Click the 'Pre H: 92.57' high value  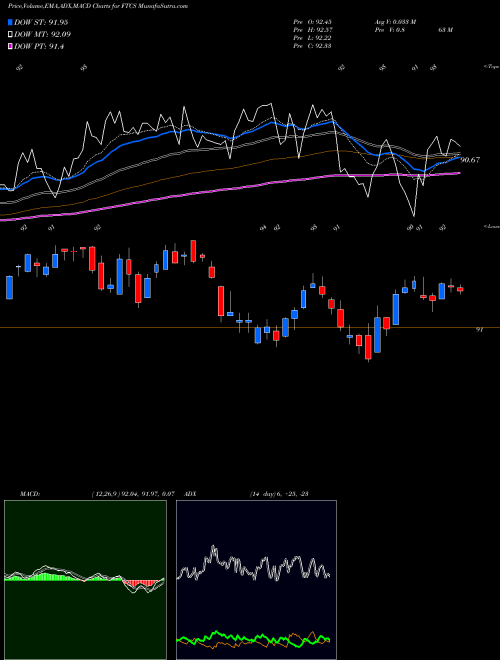(312, 30)
